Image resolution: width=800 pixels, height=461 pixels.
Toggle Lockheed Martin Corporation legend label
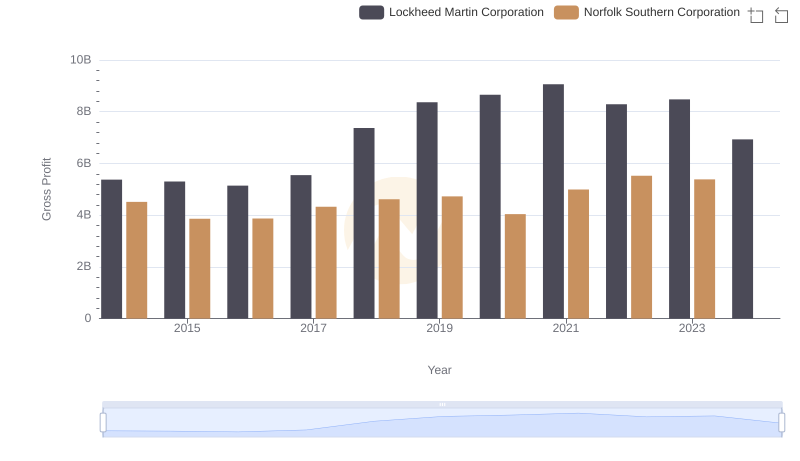click(466, 12)
